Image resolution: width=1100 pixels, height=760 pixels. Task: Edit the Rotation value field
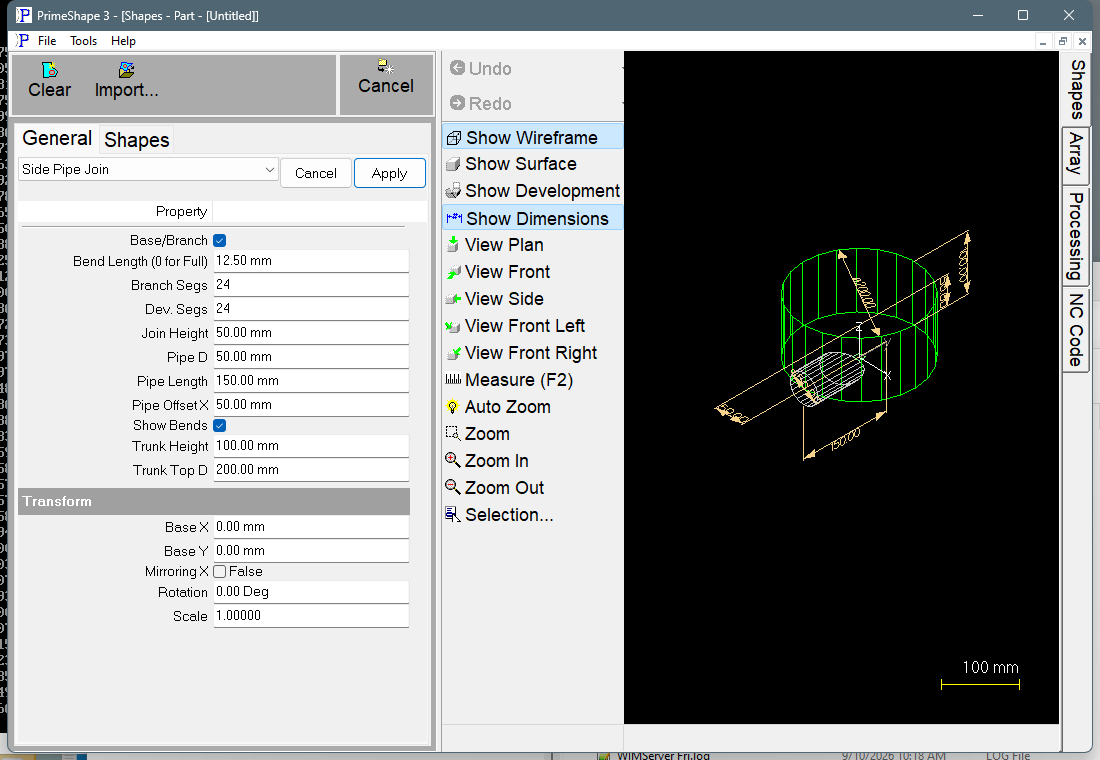point(311,592)
